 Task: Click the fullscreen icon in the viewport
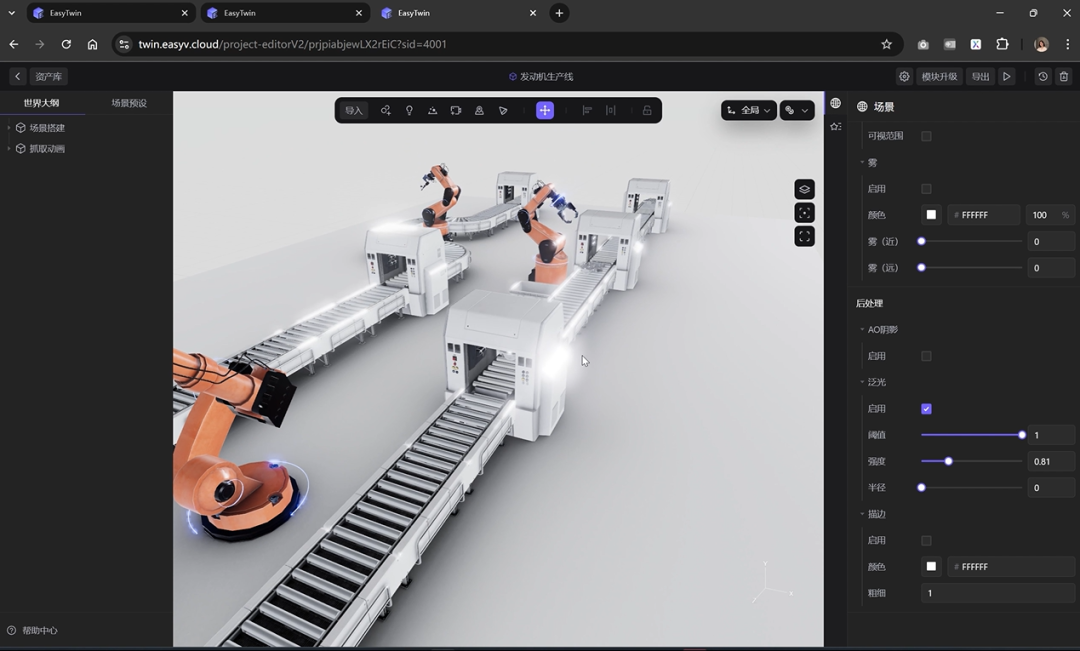click(804, 237)
